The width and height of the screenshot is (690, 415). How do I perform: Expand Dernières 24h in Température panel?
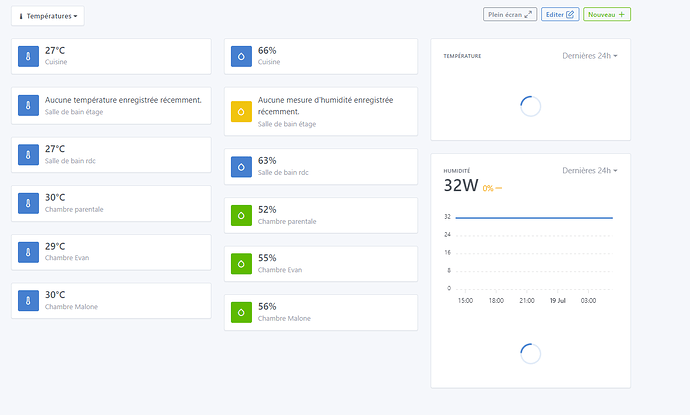coord(590,56)
